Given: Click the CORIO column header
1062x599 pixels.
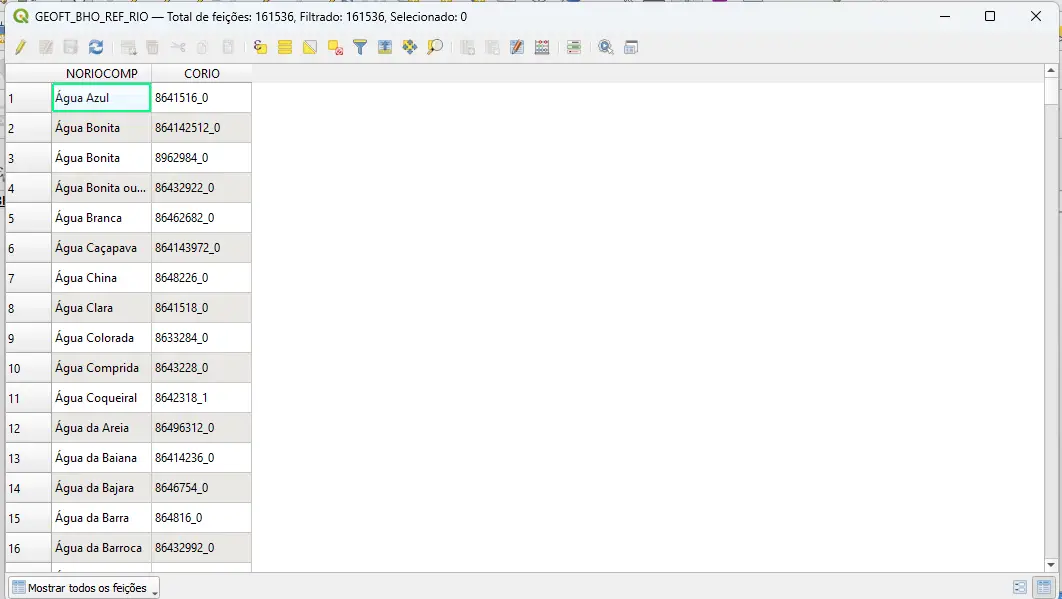Looking at the screenshot, I should (x=201, y=73).
